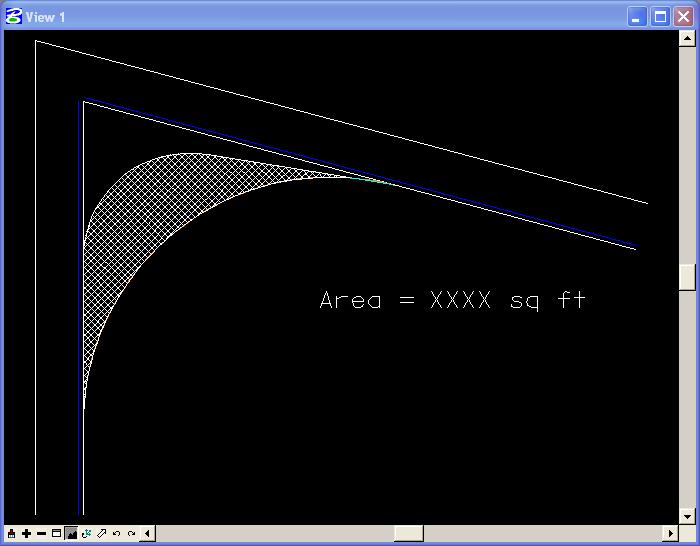
Task: Click the View Next redo icon
Action: (x=131, y=533)
